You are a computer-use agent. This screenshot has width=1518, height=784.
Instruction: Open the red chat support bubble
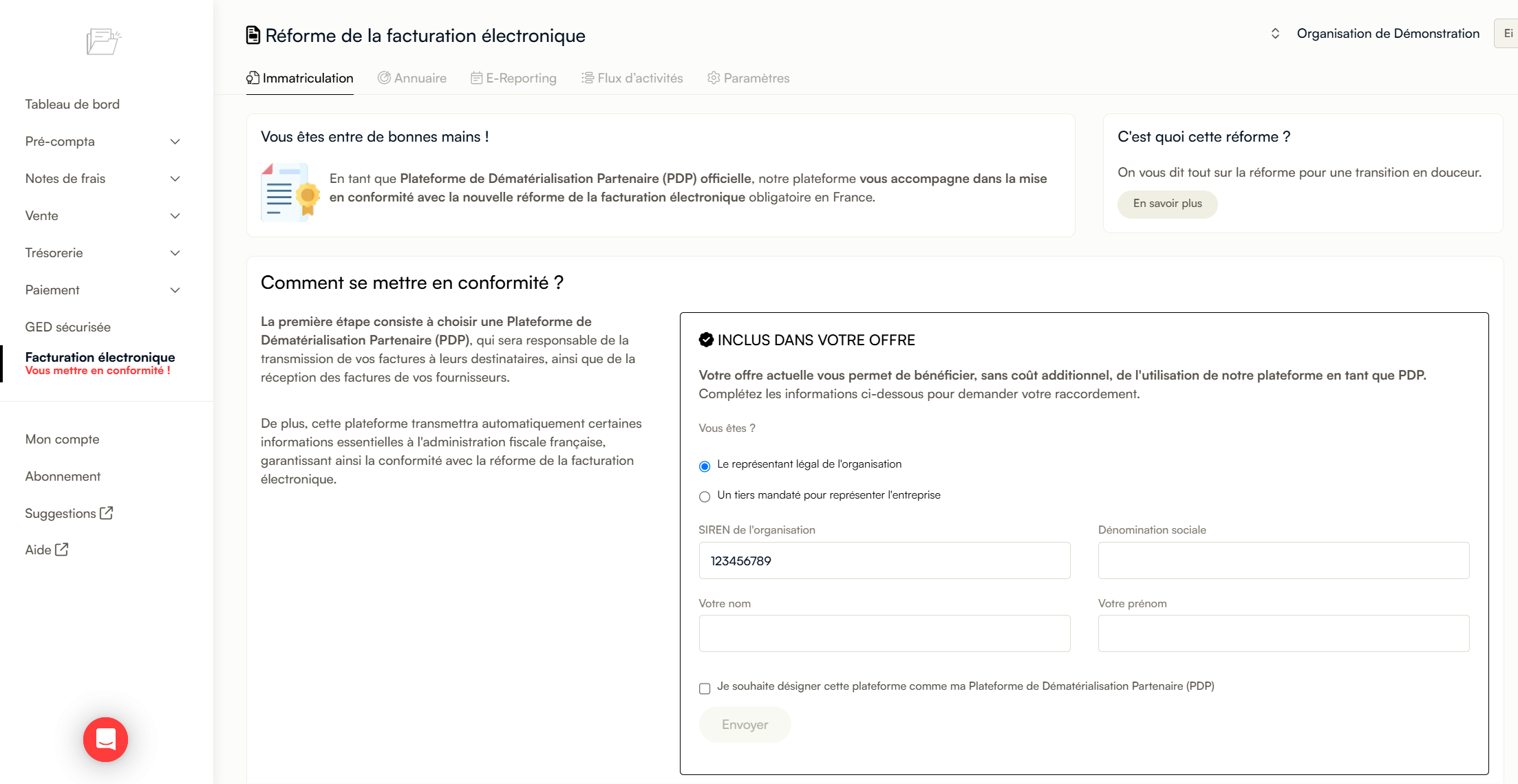pos(105,739)
